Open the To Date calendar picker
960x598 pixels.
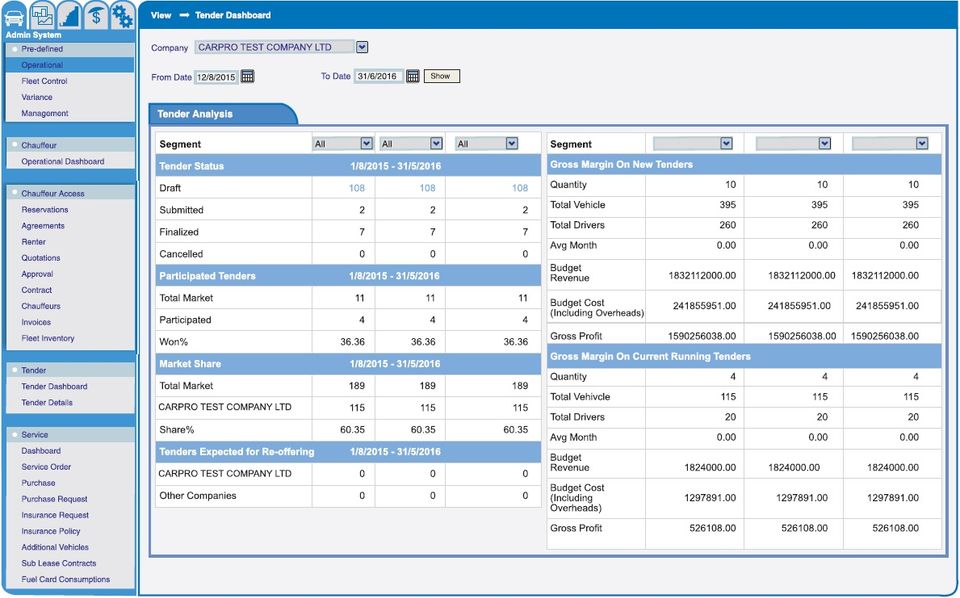[413, 77]
